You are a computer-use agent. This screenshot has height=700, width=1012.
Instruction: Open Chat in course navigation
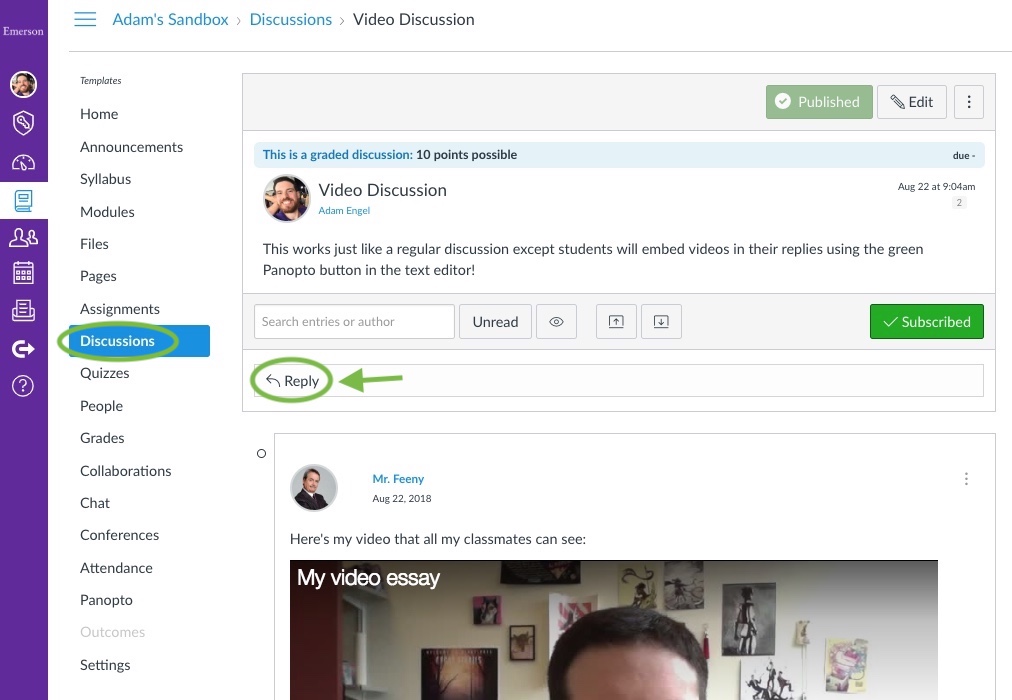(x=95, y=503)
